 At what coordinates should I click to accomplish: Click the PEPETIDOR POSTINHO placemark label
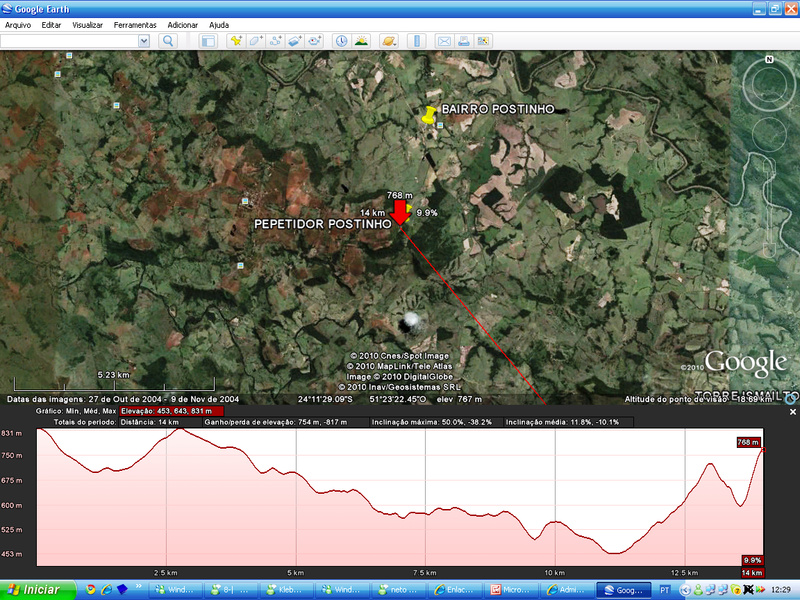pyautogui.click(x=322, y=224)
